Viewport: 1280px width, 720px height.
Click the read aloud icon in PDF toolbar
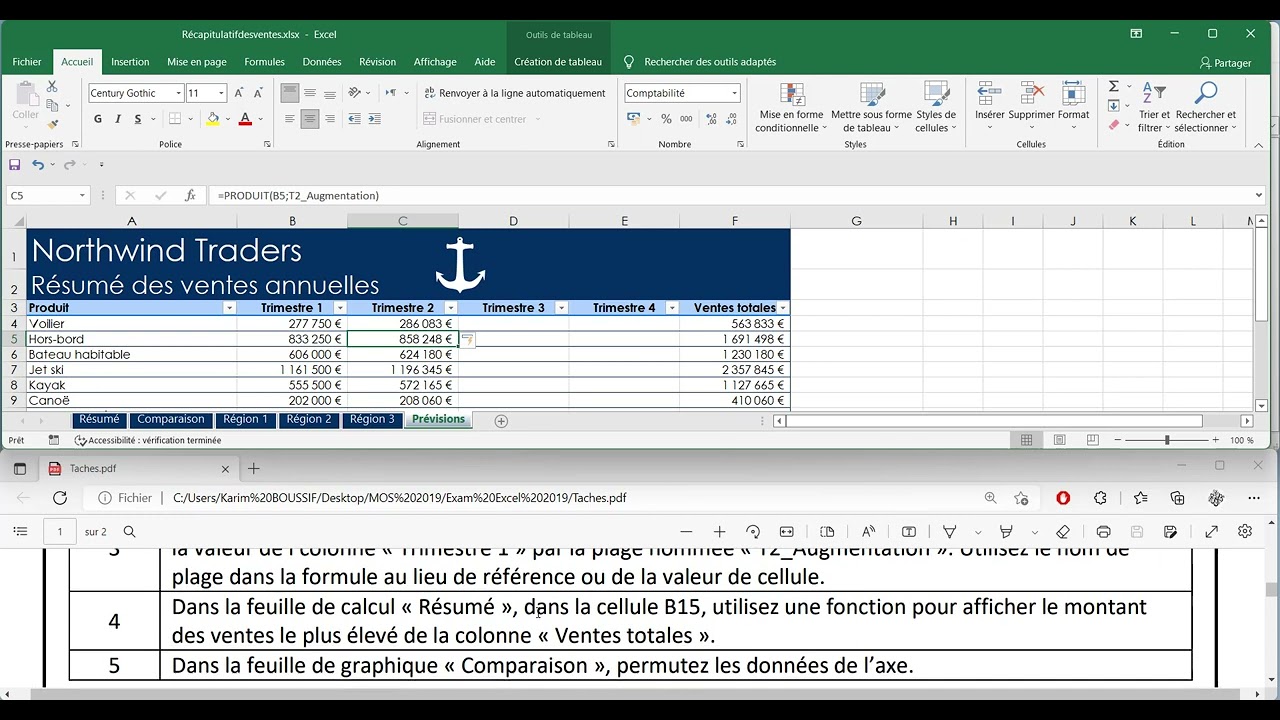coord(868,532)
